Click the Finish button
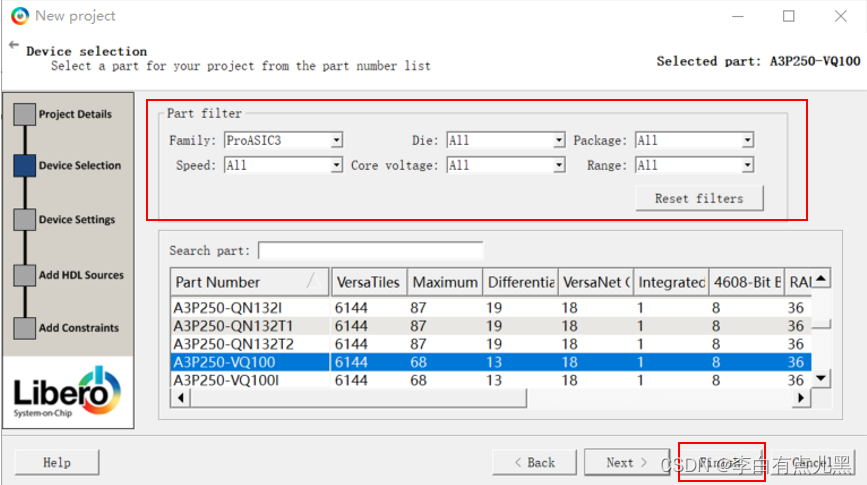The image size is (867, 485). coord(722,462)
